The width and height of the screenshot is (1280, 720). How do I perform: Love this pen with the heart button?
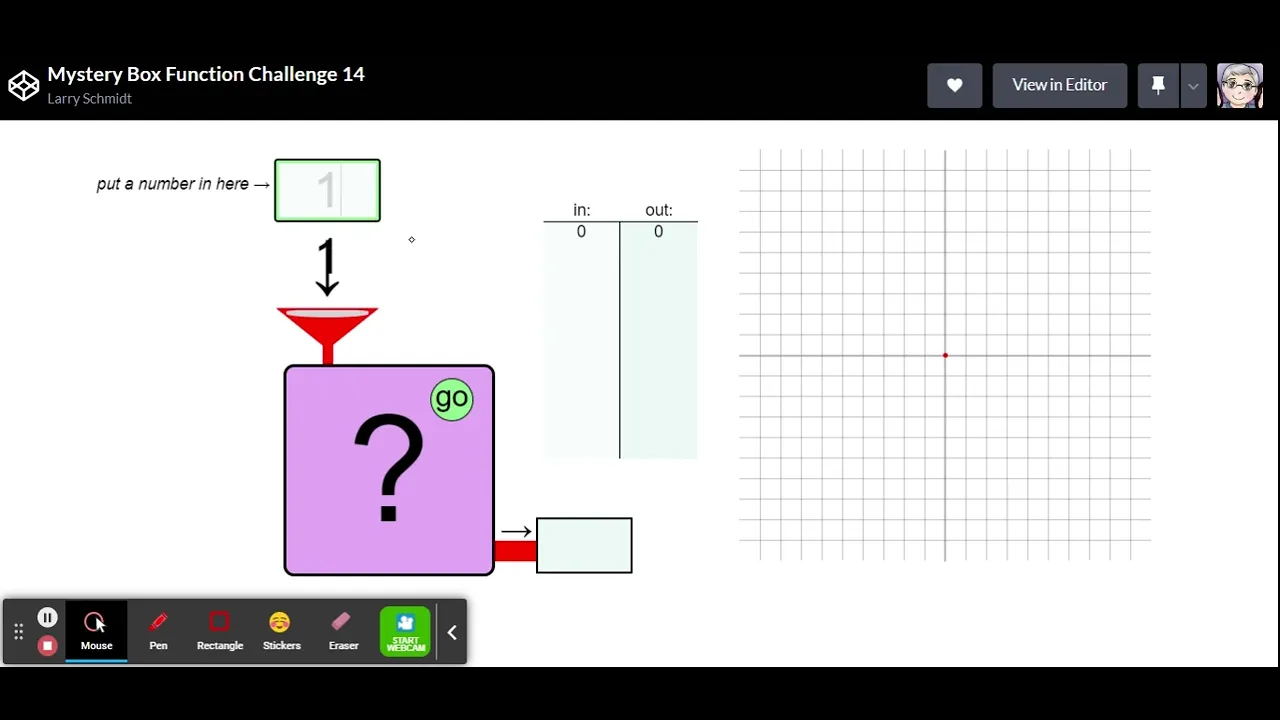(x=954, y=85)
